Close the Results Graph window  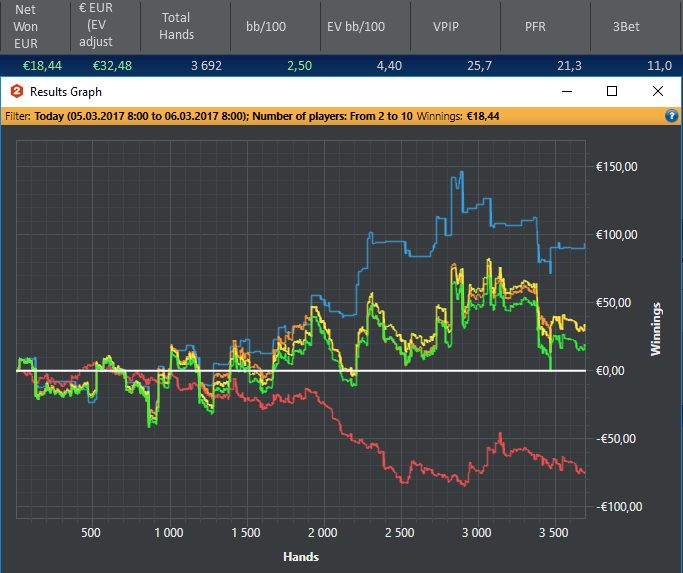click(658, 91)
